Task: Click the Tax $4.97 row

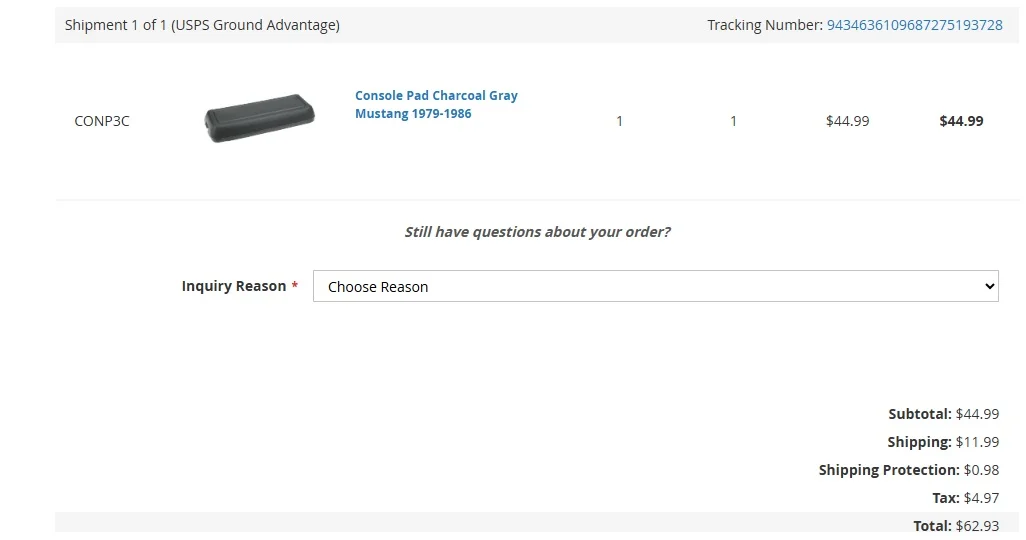Action: (x=966, y=498)
